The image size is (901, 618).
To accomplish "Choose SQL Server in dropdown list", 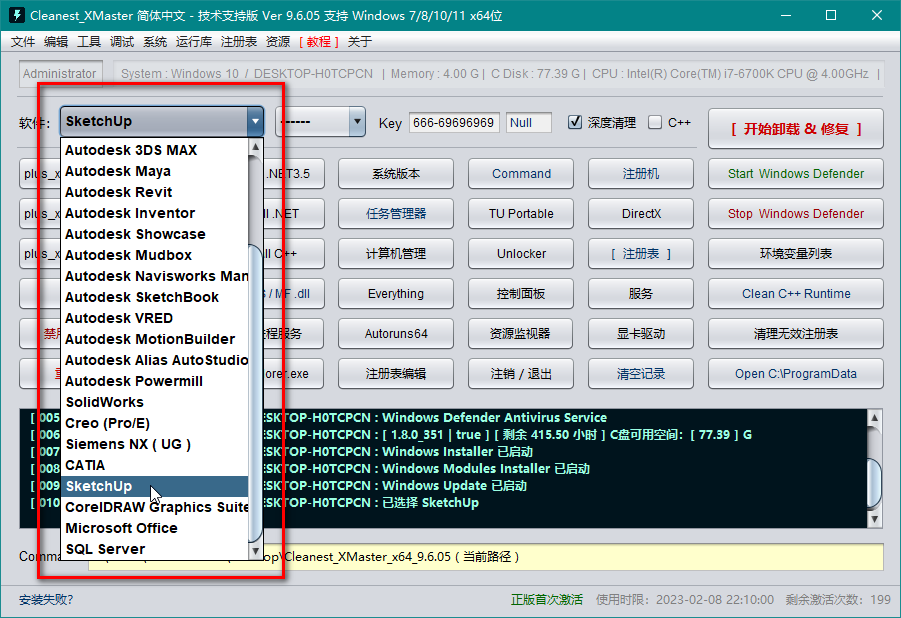I will click(155, 549).
